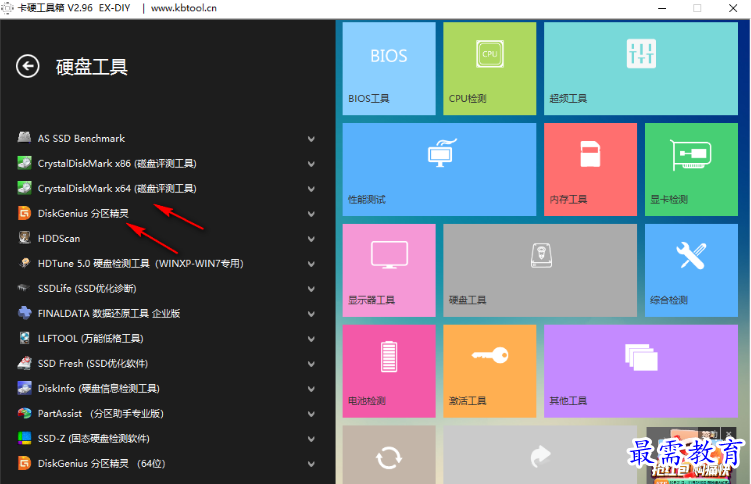The height and width of the screenshot is (484, 751).
Task: Click the CrystalDiskMark x64 icon
Action: [24, 188]
